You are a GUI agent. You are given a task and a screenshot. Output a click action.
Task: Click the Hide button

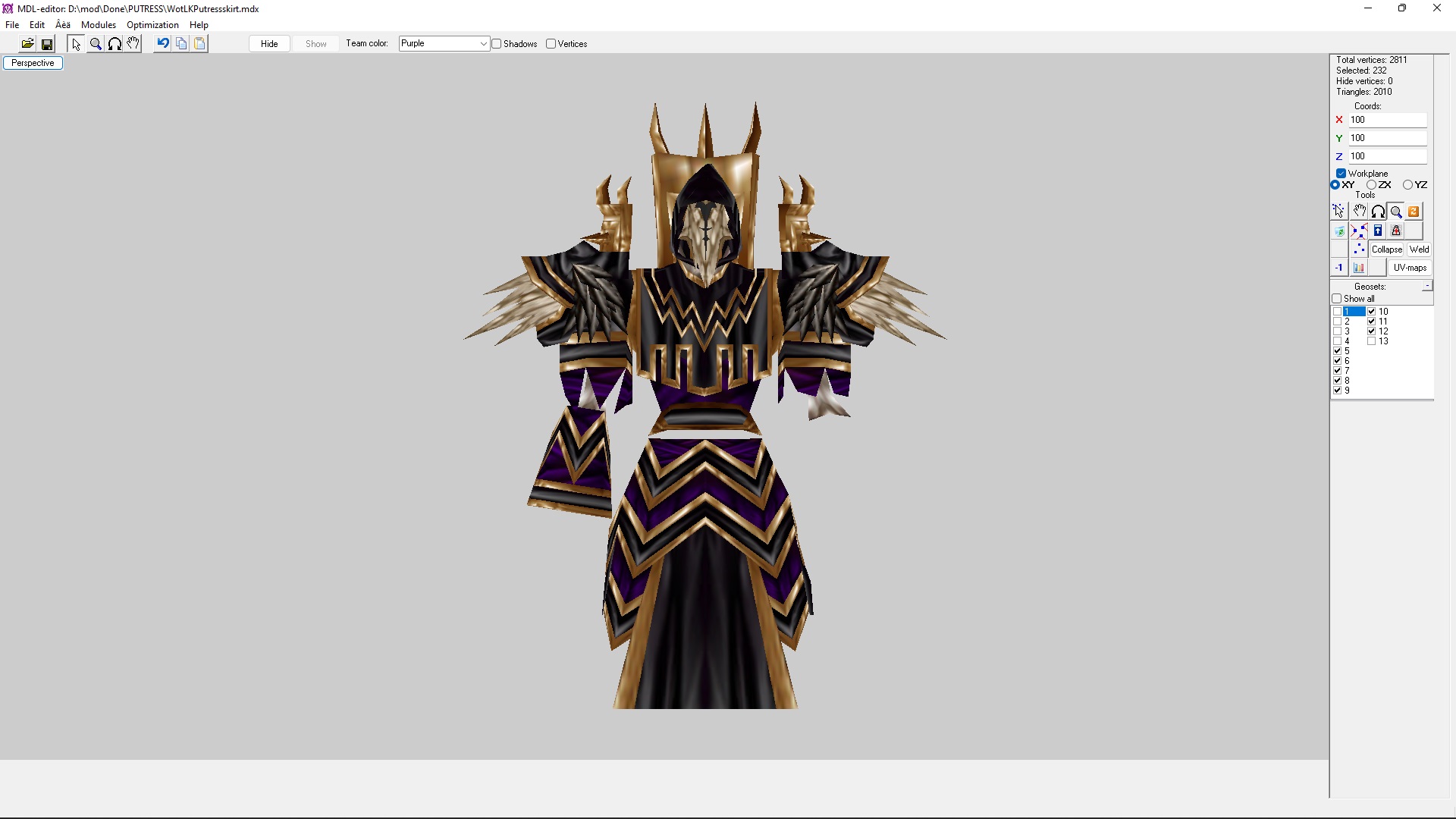coord(269,44)
